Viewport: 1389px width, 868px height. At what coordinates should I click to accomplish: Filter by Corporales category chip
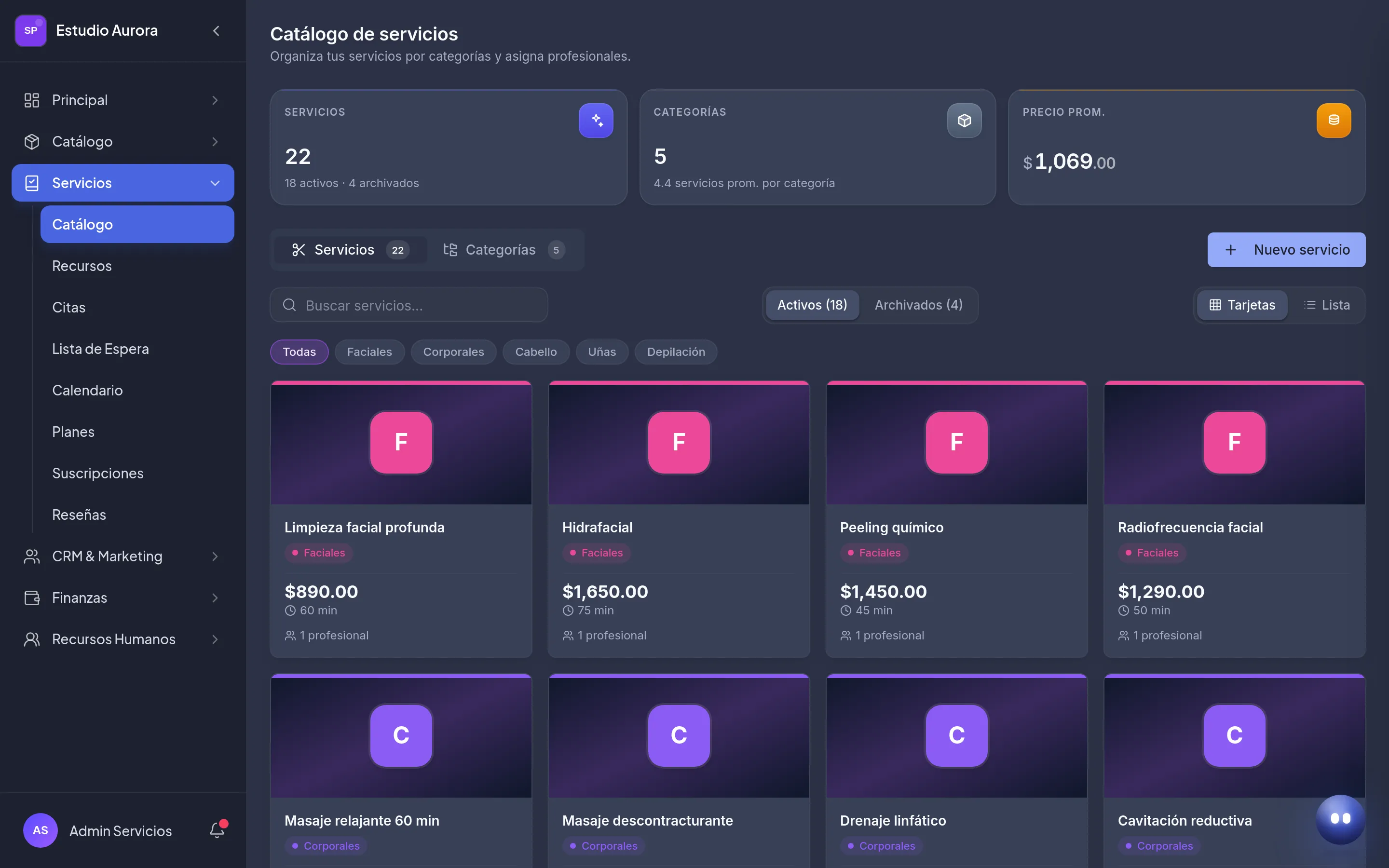453,352
